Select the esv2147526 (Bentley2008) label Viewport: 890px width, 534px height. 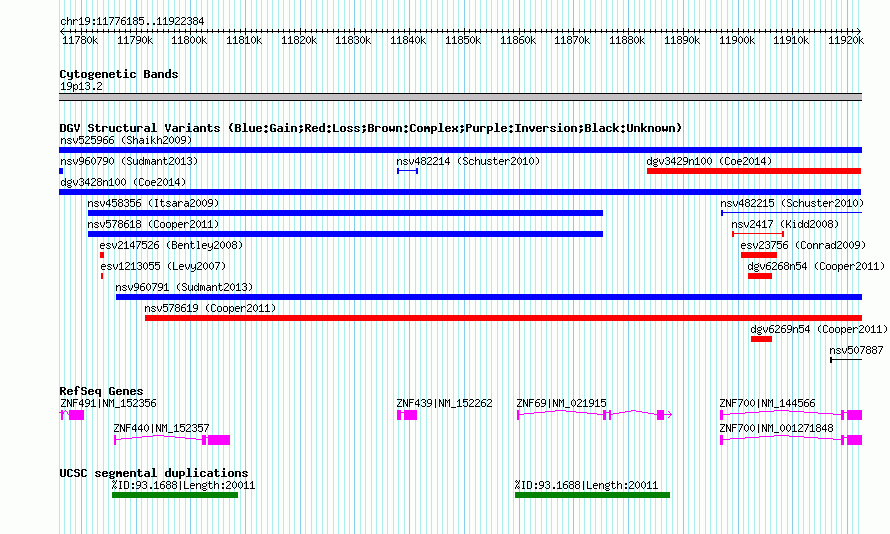(x=171, y=245)
